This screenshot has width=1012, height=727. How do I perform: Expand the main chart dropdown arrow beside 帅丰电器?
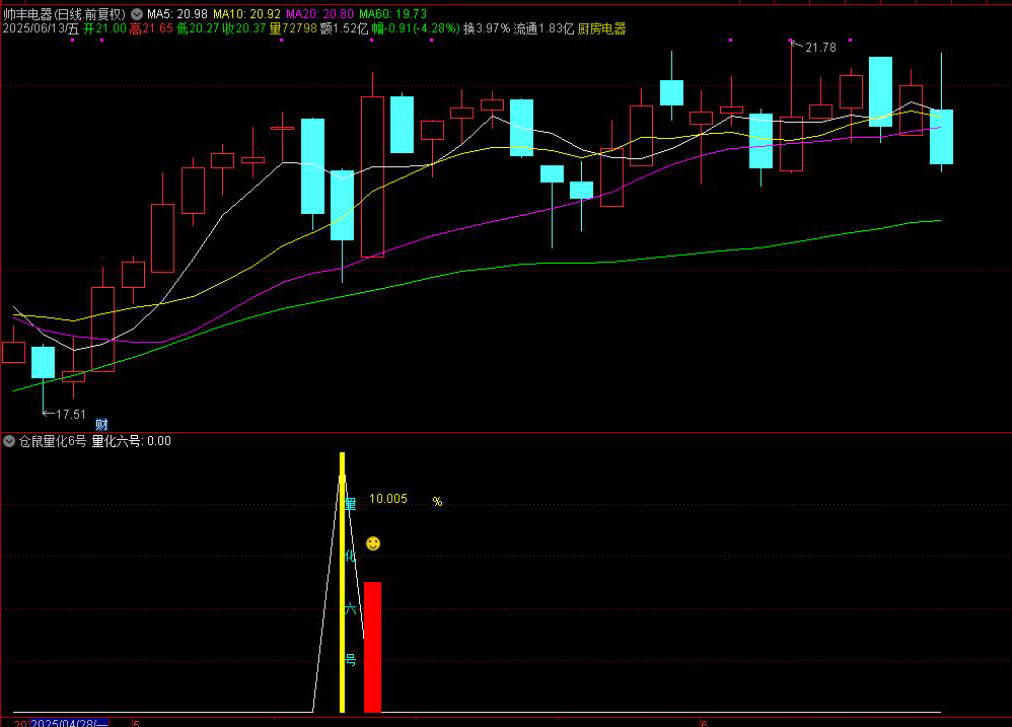coord(136,14)
